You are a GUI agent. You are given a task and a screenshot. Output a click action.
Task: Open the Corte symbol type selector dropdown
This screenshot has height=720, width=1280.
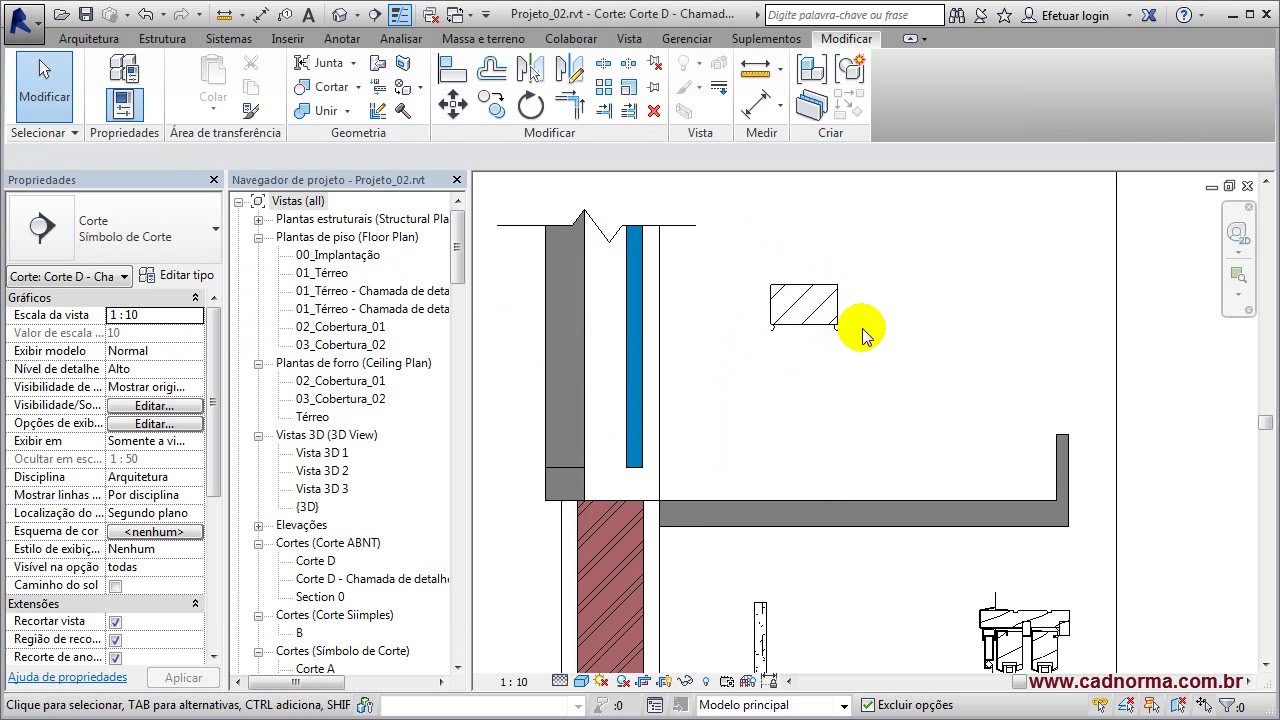tap(215, 229)
